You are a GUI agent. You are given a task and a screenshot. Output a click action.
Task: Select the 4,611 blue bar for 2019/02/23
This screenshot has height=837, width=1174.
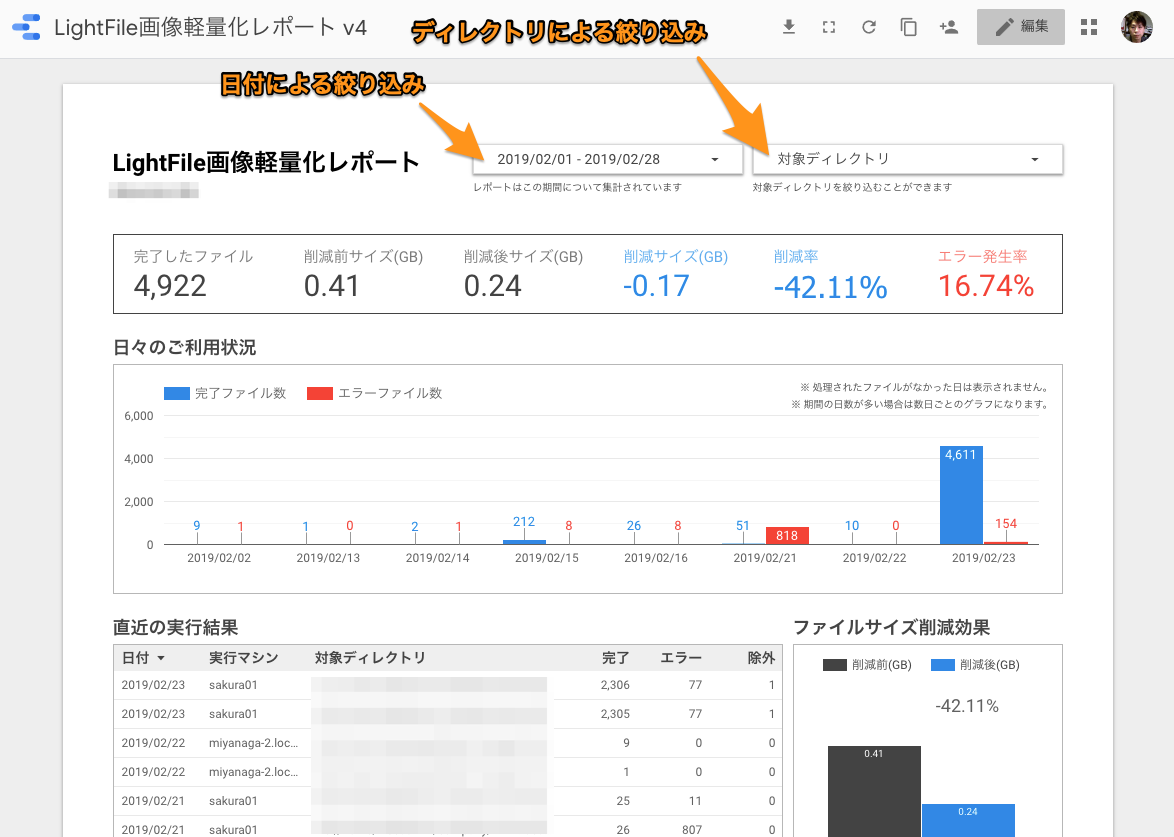(x=961, y=495)
